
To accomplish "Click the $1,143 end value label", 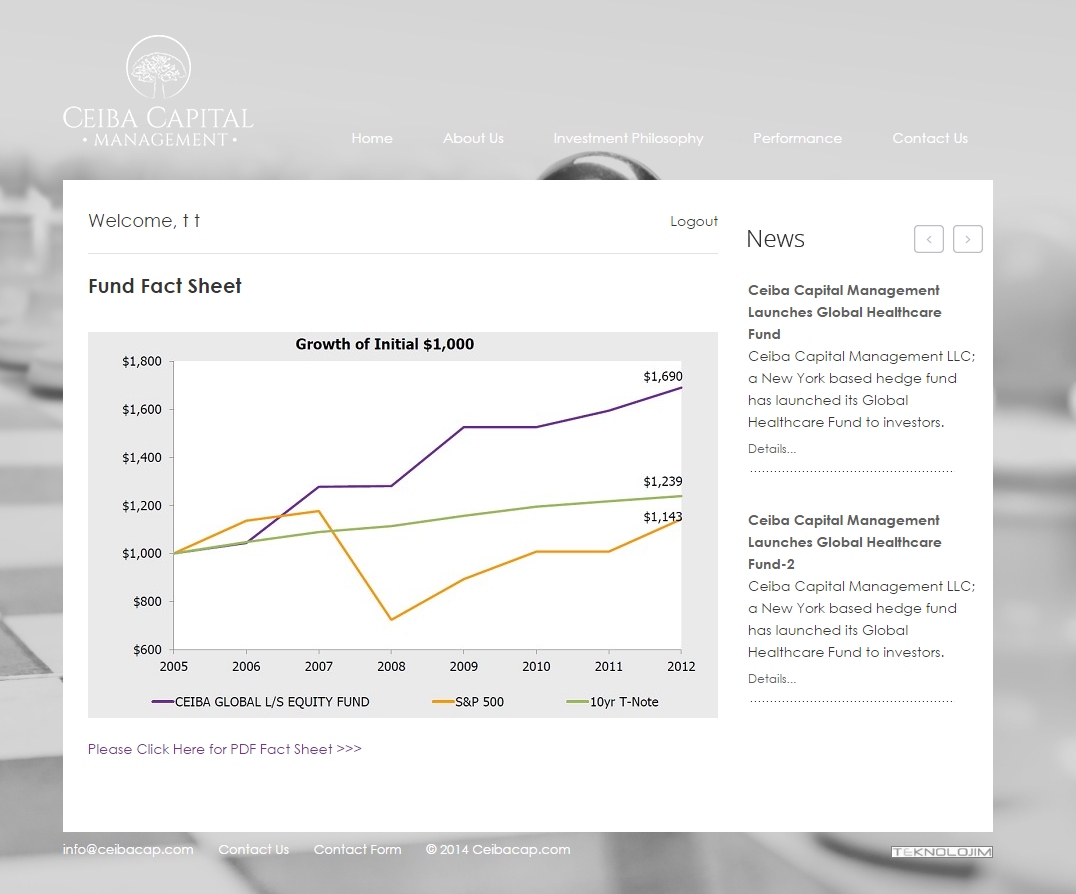I will pyautogui.click(x=663, y=517).
